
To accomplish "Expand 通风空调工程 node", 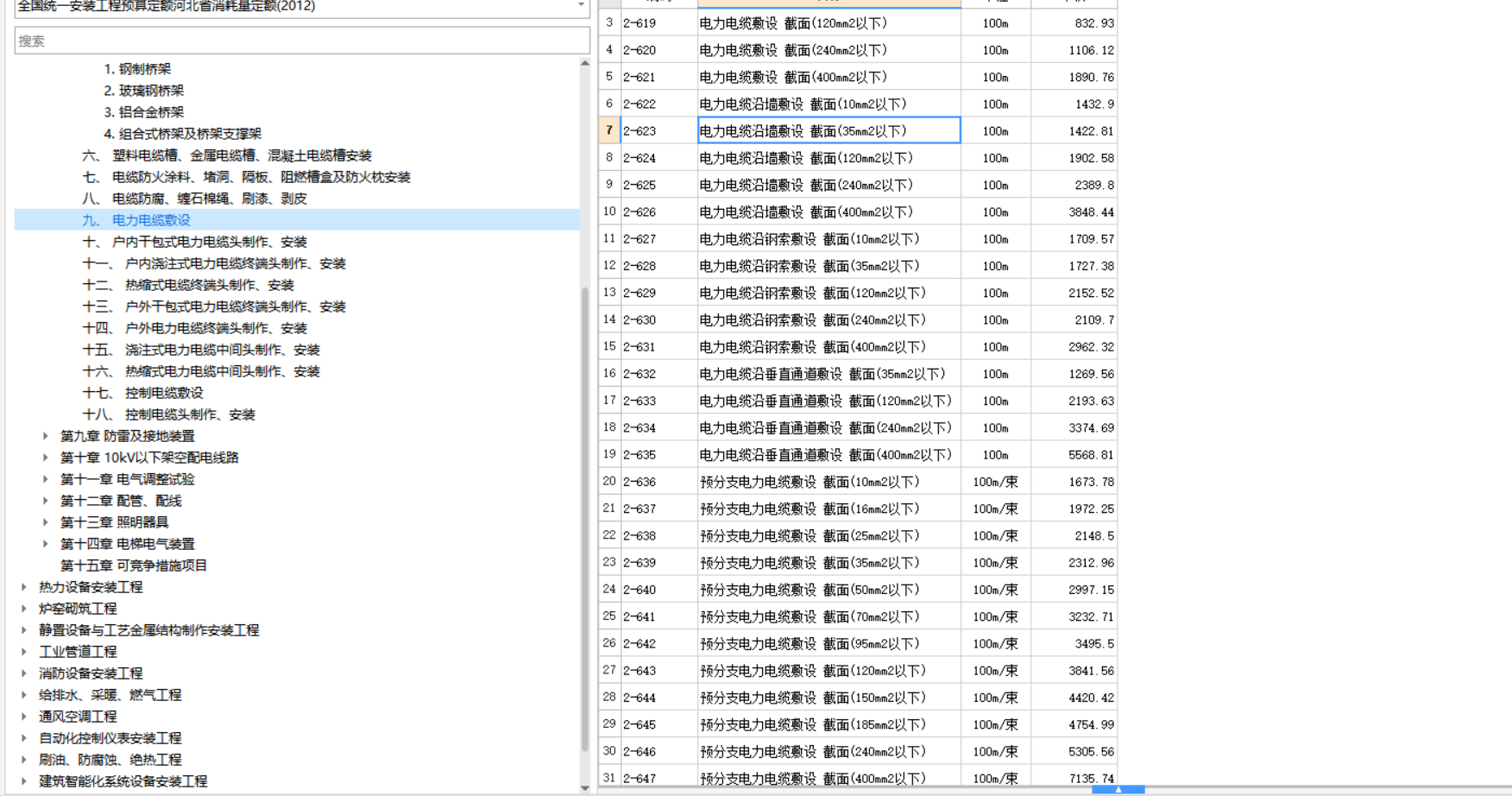I will (24, 717).
